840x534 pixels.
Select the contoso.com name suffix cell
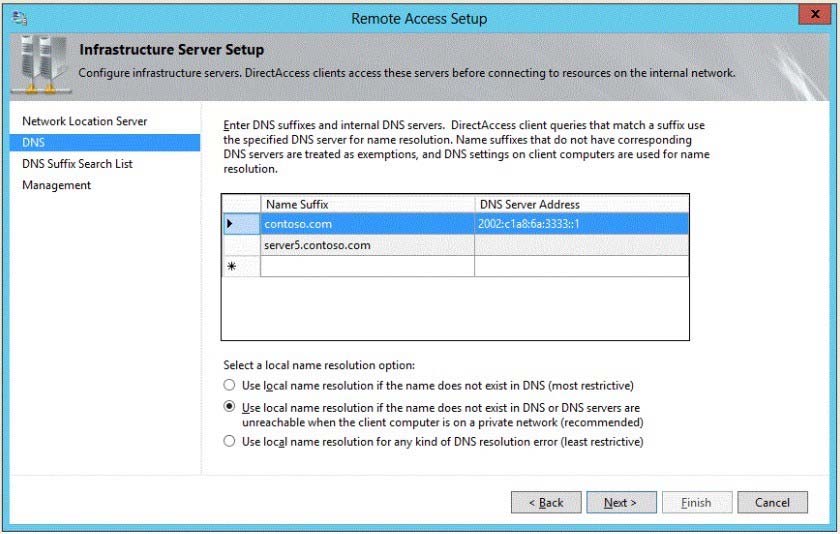368,224
